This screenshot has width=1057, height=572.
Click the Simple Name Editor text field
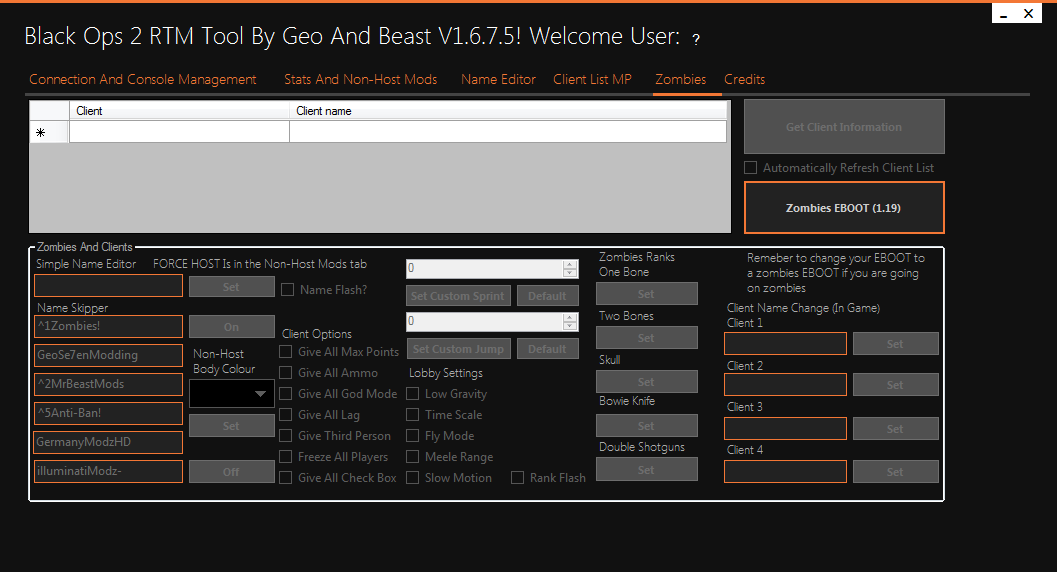click(x=109, y=286)
